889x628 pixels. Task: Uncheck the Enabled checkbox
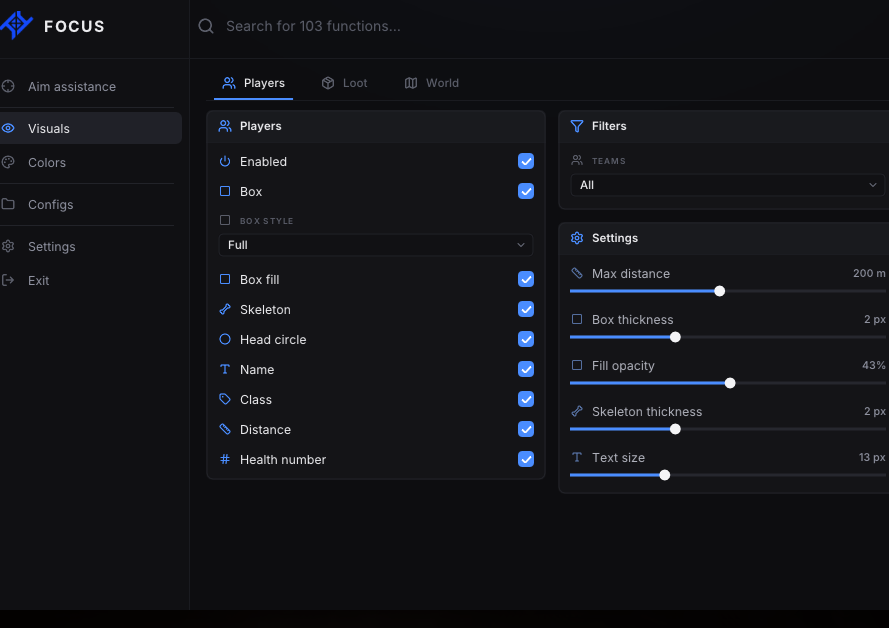tap(526, 161)
